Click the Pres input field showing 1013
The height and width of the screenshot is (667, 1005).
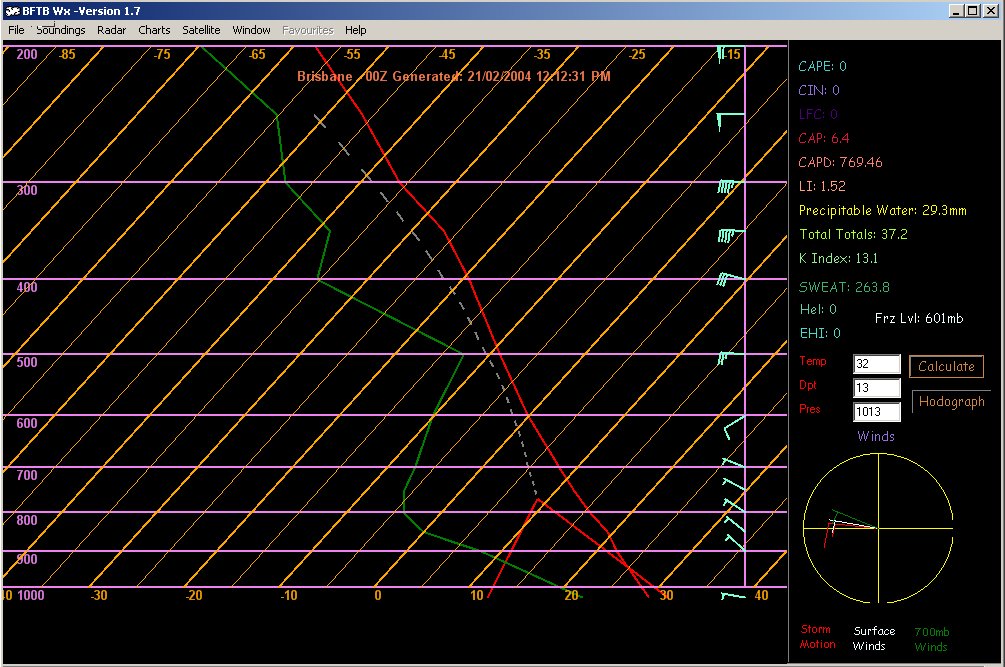pyautogui.click(x=877, y=412)
